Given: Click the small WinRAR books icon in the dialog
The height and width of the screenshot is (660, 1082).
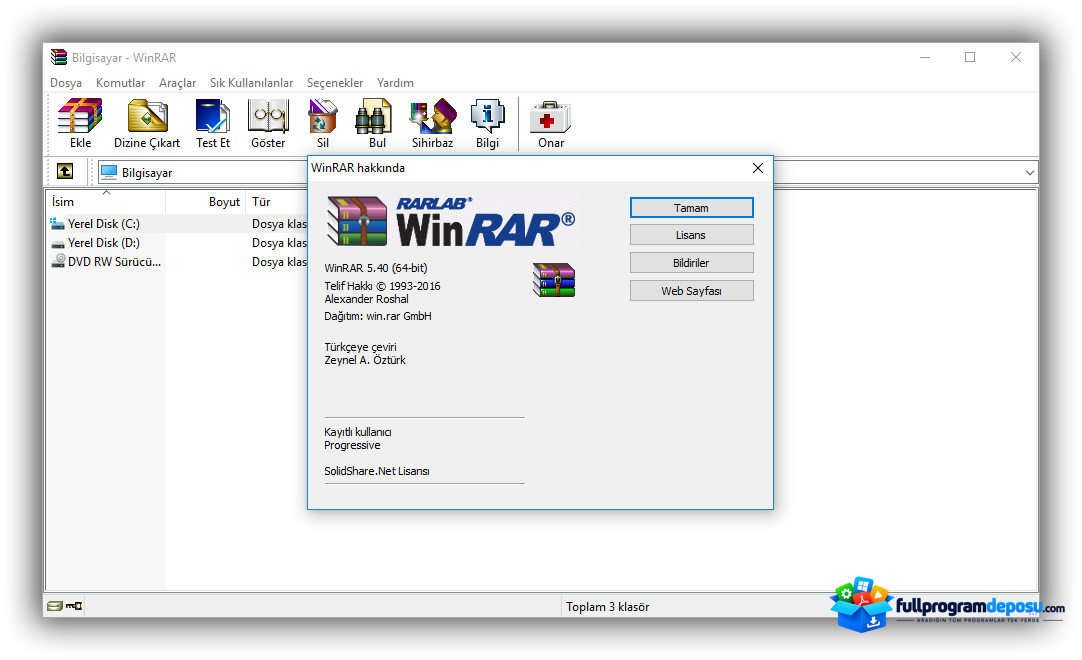Looking at the screenshot, I should coord(553,280).
